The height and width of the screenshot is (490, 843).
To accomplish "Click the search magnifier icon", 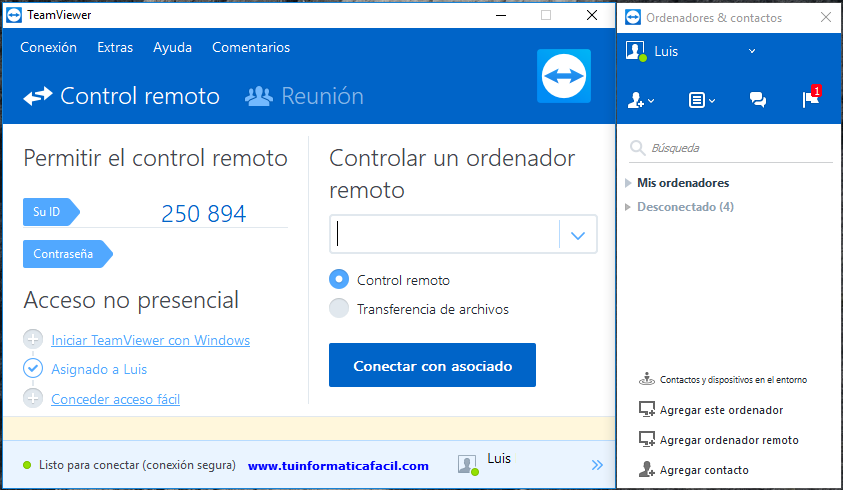I will click(638, 148).
